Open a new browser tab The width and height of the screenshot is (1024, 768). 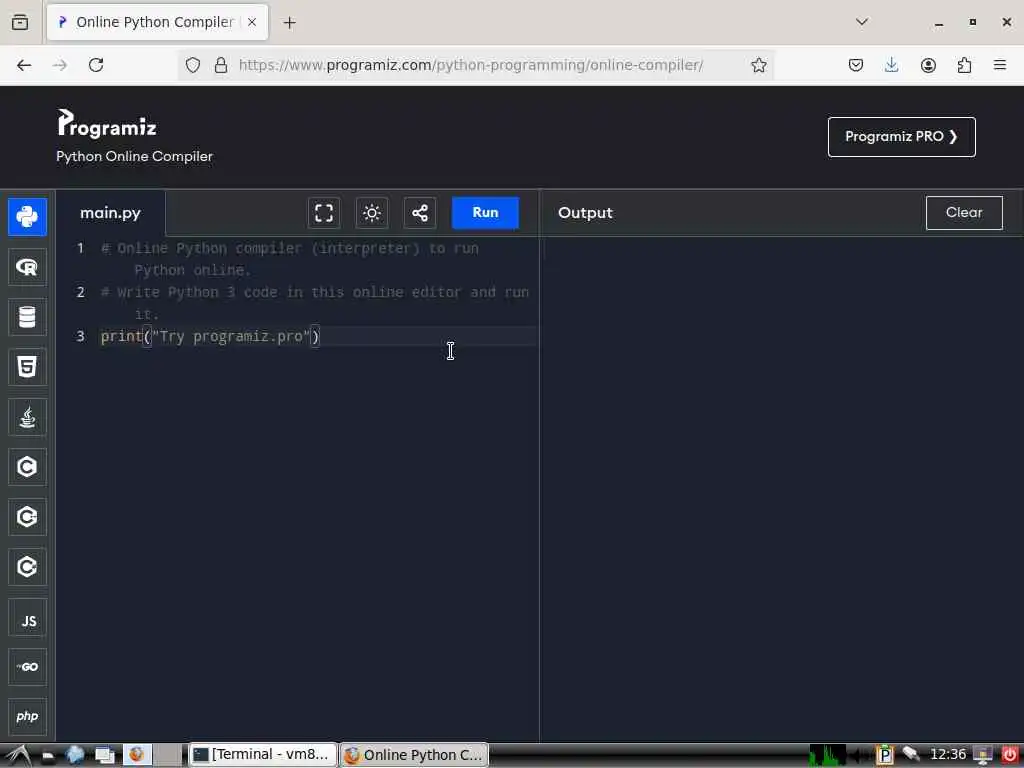click(x=289, y=23)
